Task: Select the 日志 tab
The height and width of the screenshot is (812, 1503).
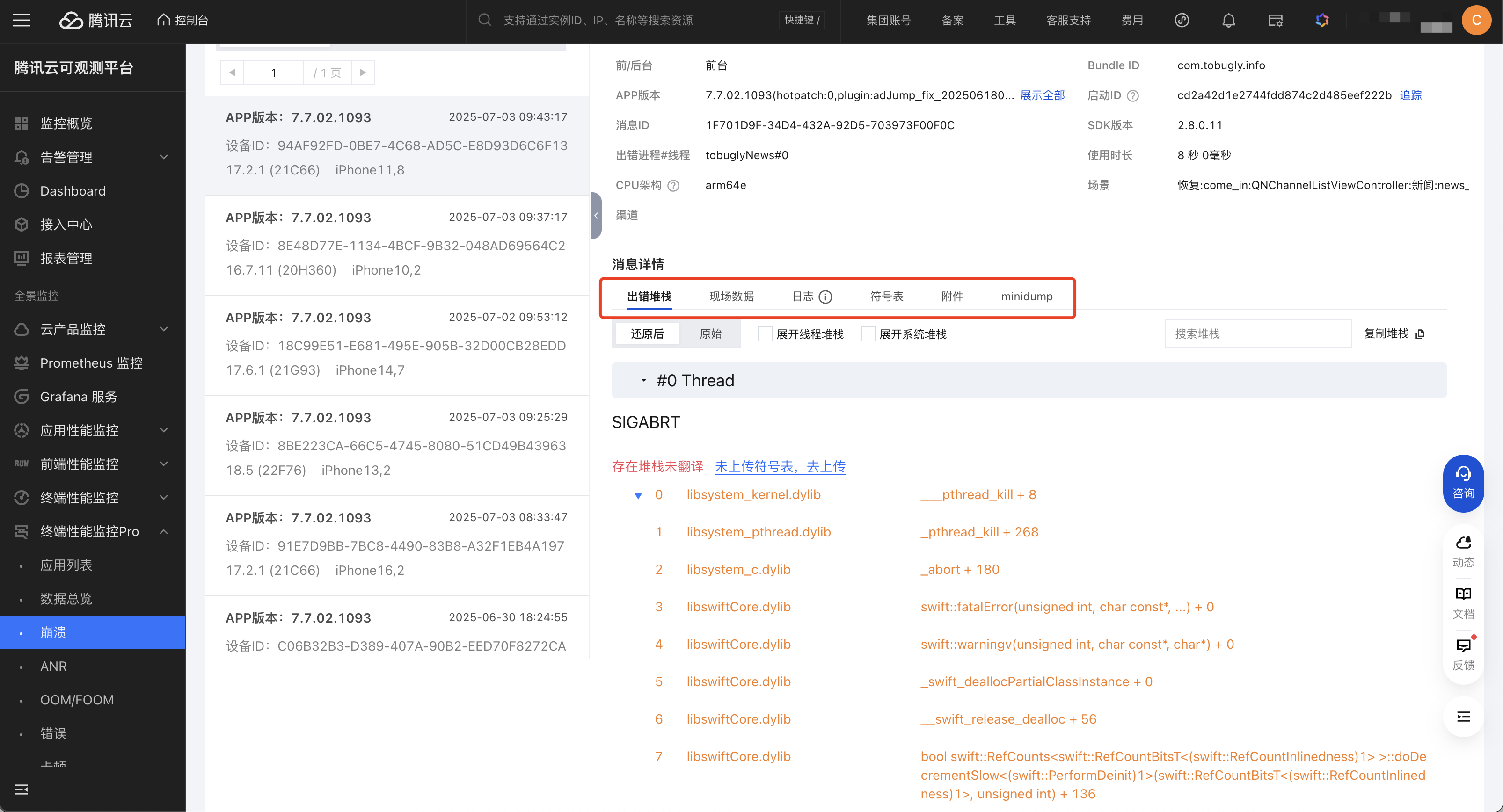Action: 803,297
